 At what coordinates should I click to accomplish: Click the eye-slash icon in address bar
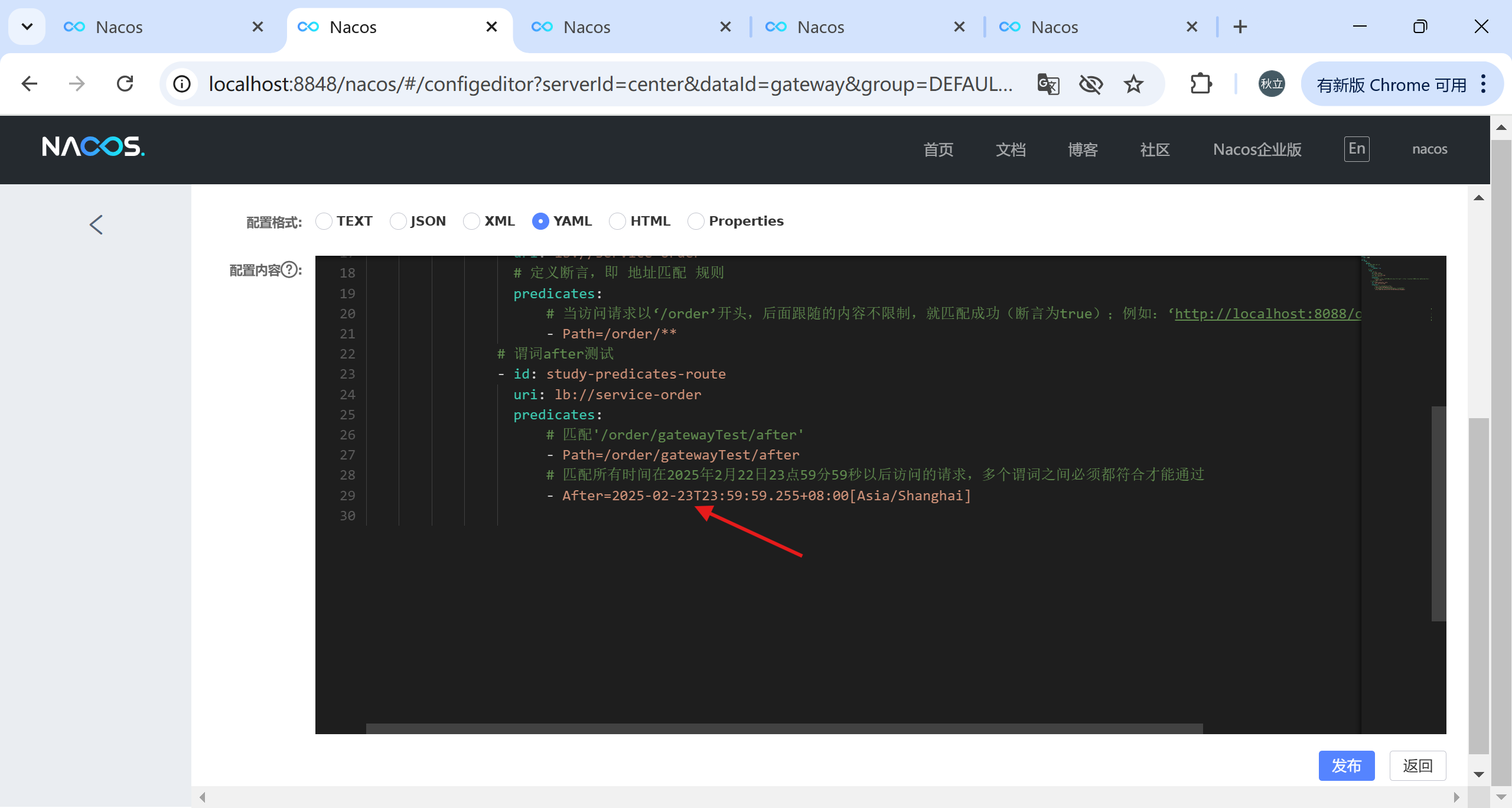[x=1090, y=84]
